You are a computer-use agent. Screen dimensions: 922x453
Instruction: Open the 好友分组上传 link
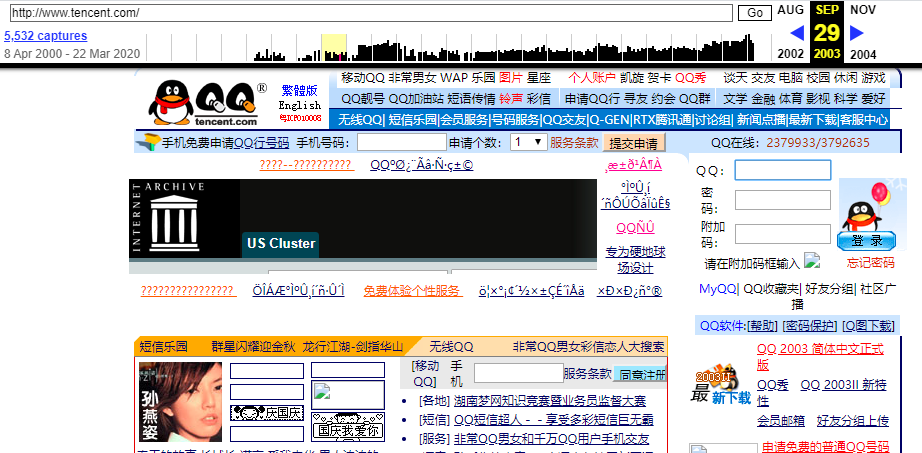coord(853,421)
